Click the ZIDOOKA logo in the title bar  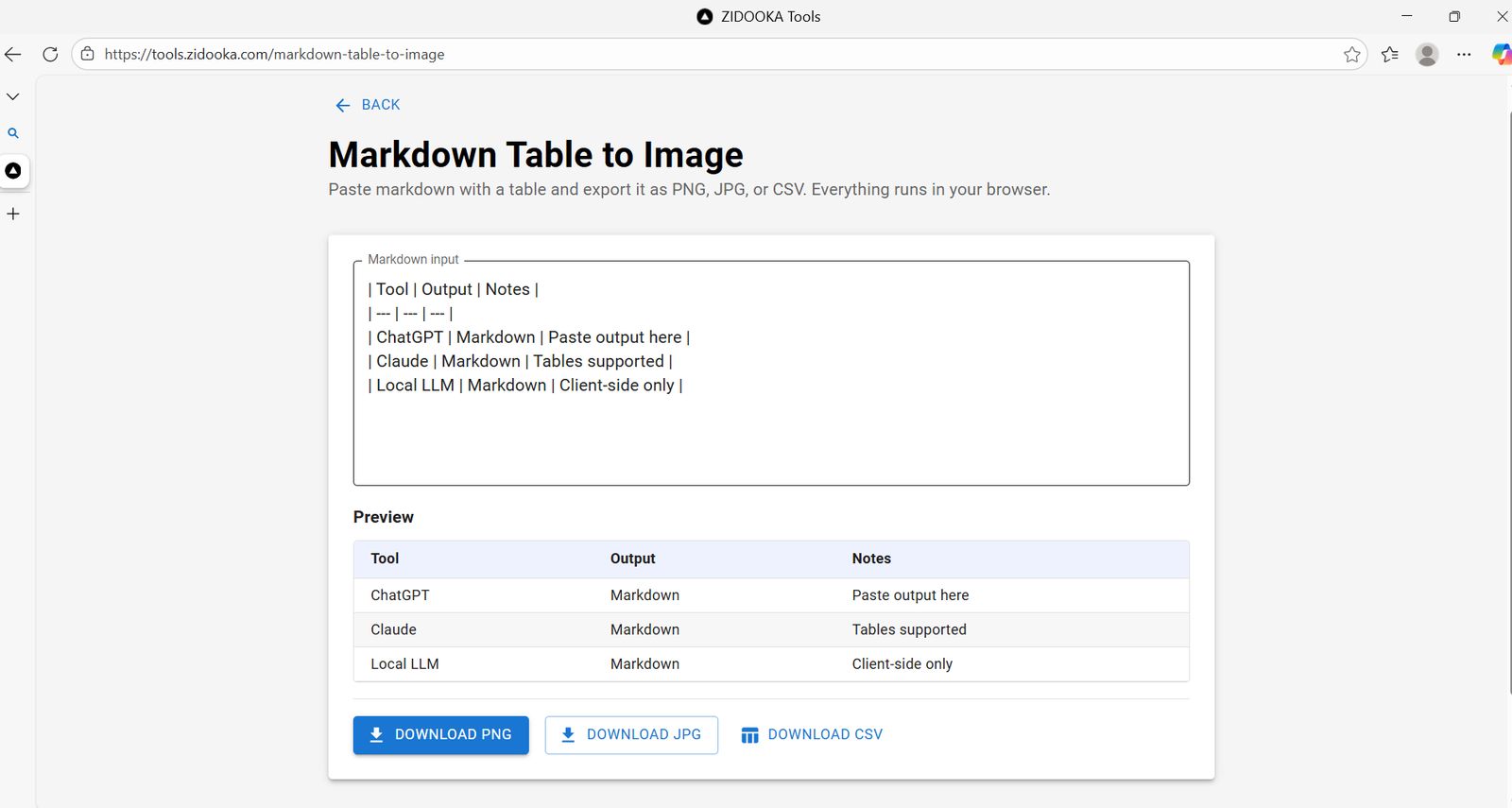click(704, 16)
